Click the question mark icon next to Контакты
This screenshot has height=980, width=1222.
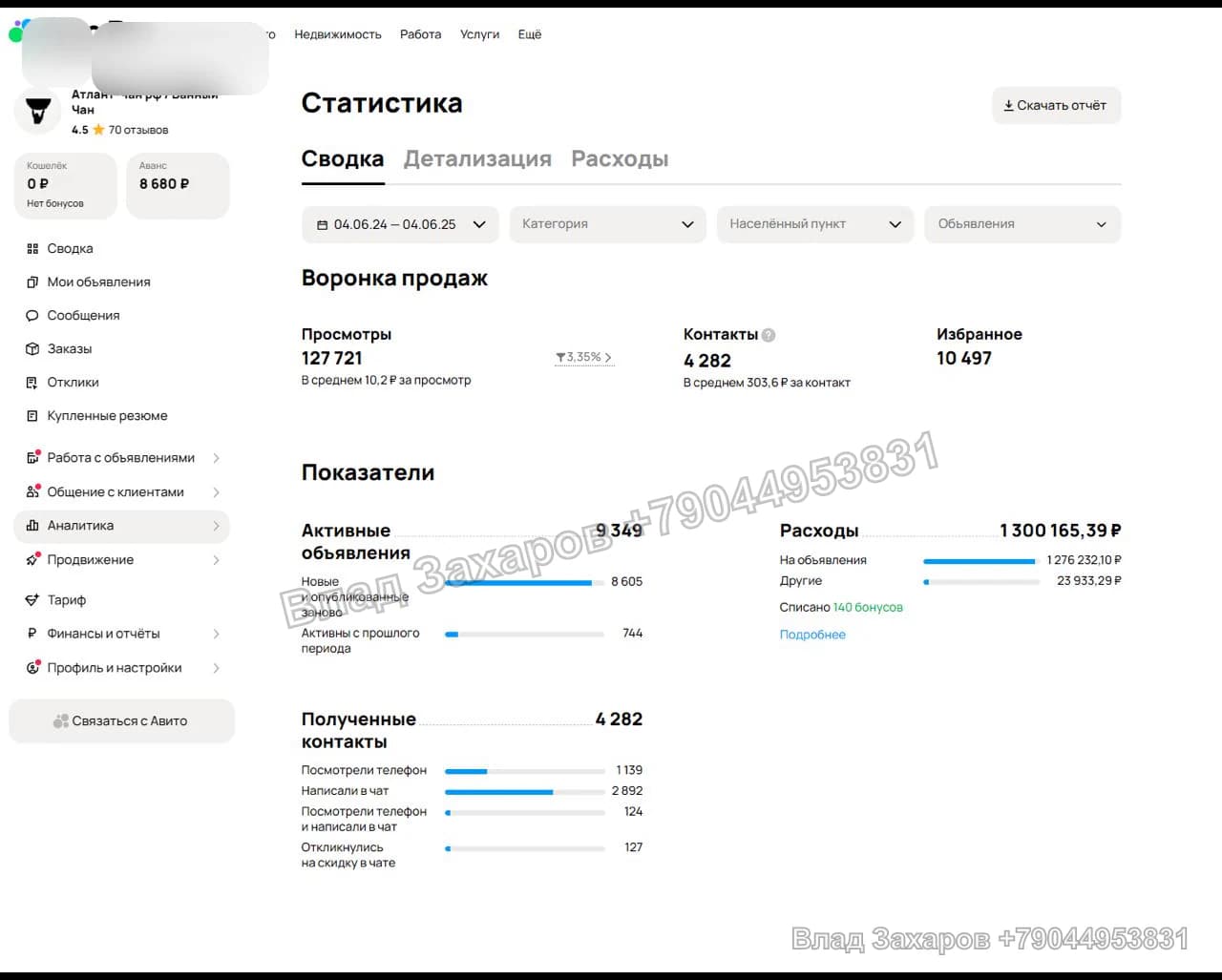[x=769, y=335]
